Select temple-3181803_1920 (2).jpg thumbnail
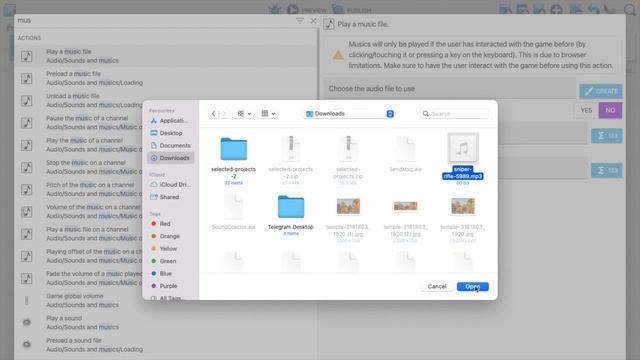Screen dimensions: 640x360 point(405,207)
